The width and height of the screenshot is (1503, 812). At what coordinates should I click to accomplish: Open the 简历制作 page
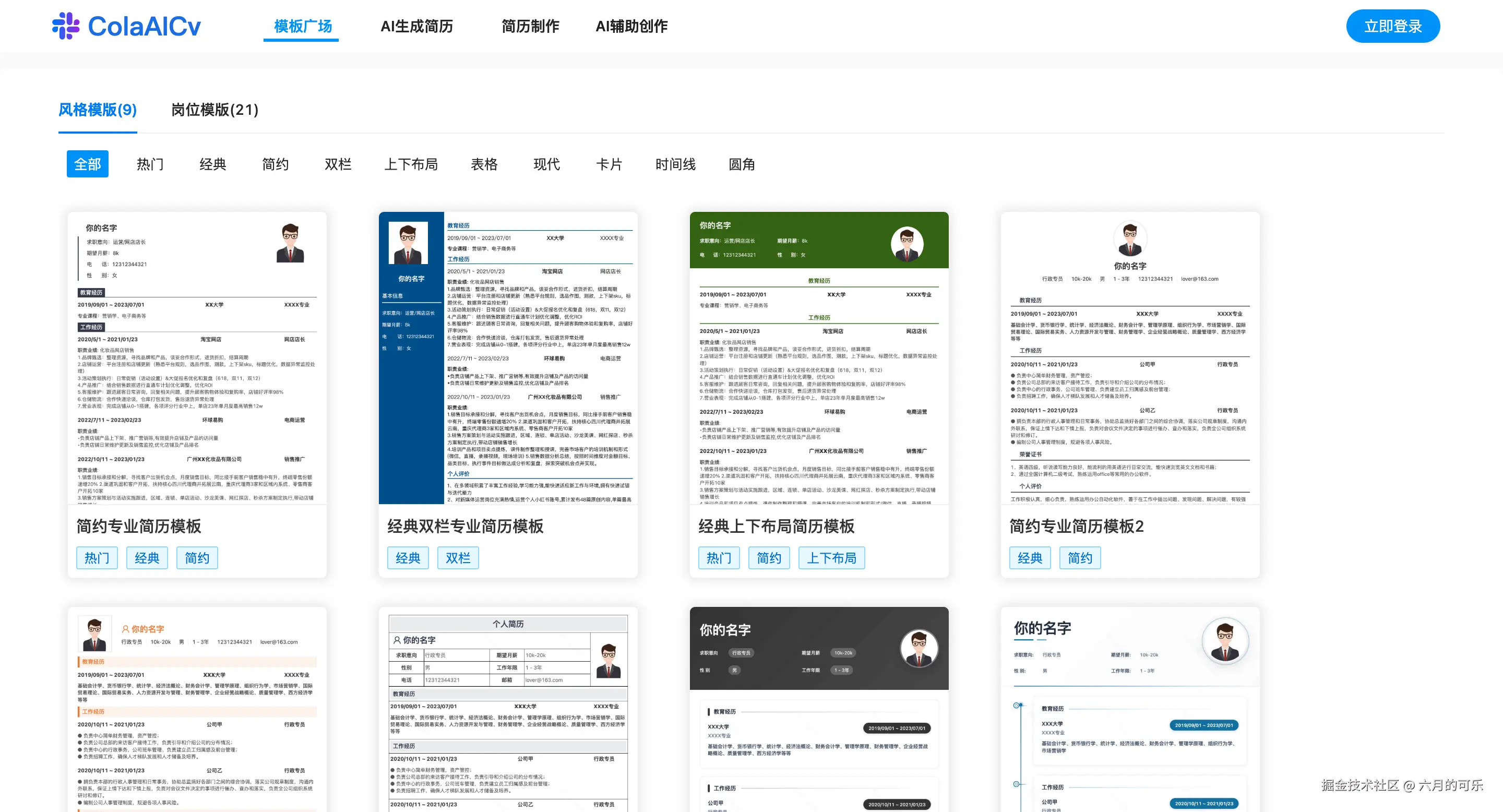530,26
